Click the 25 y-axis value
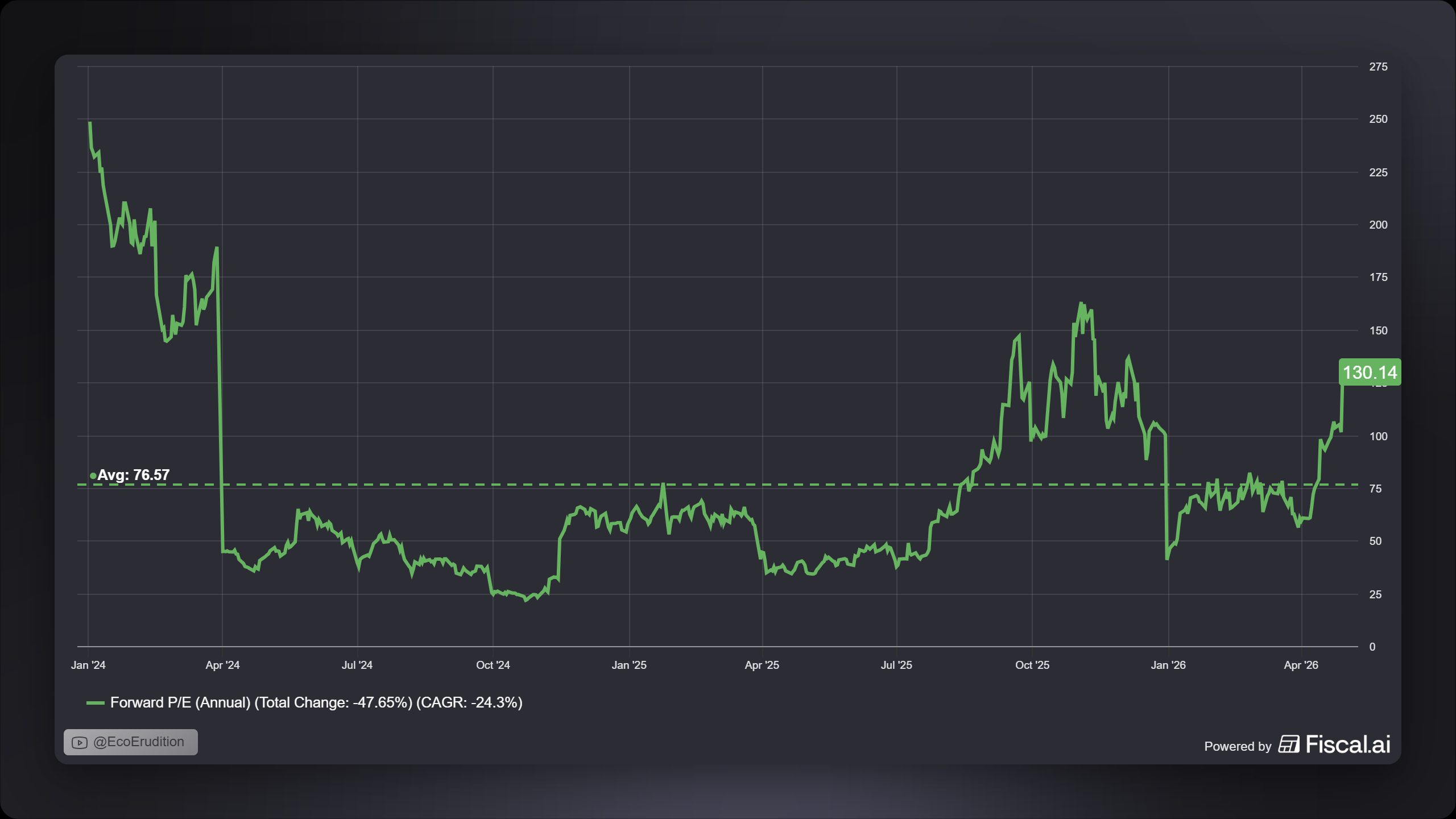 tap(1375, 594)
